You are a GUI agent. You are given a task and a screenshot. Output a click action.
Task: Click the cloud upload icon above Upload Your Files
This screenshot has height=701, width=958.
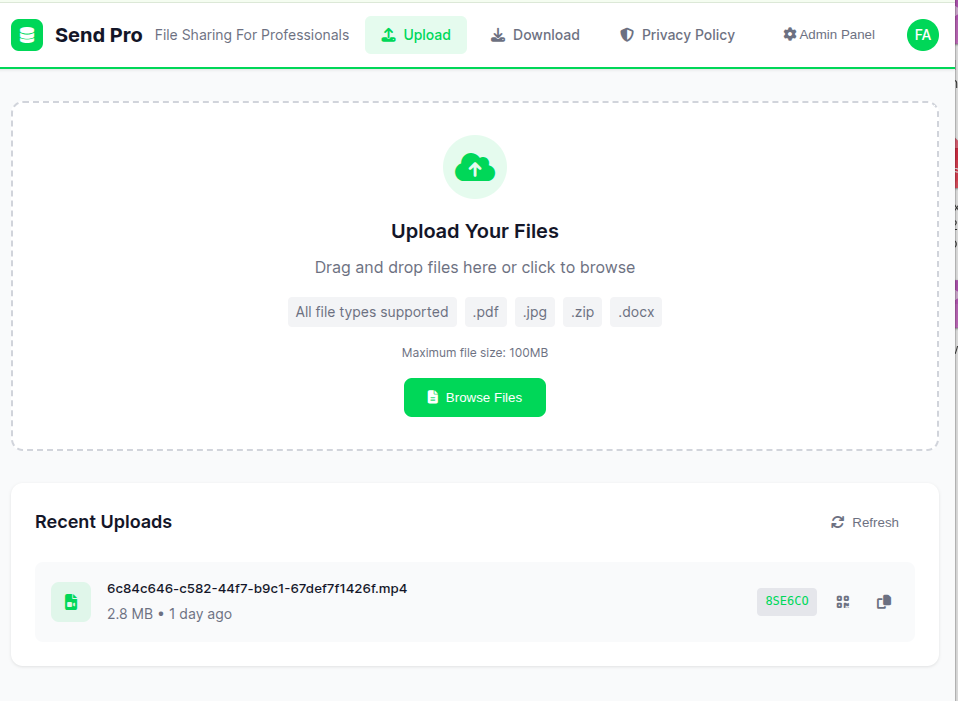(x=474, y=167)
